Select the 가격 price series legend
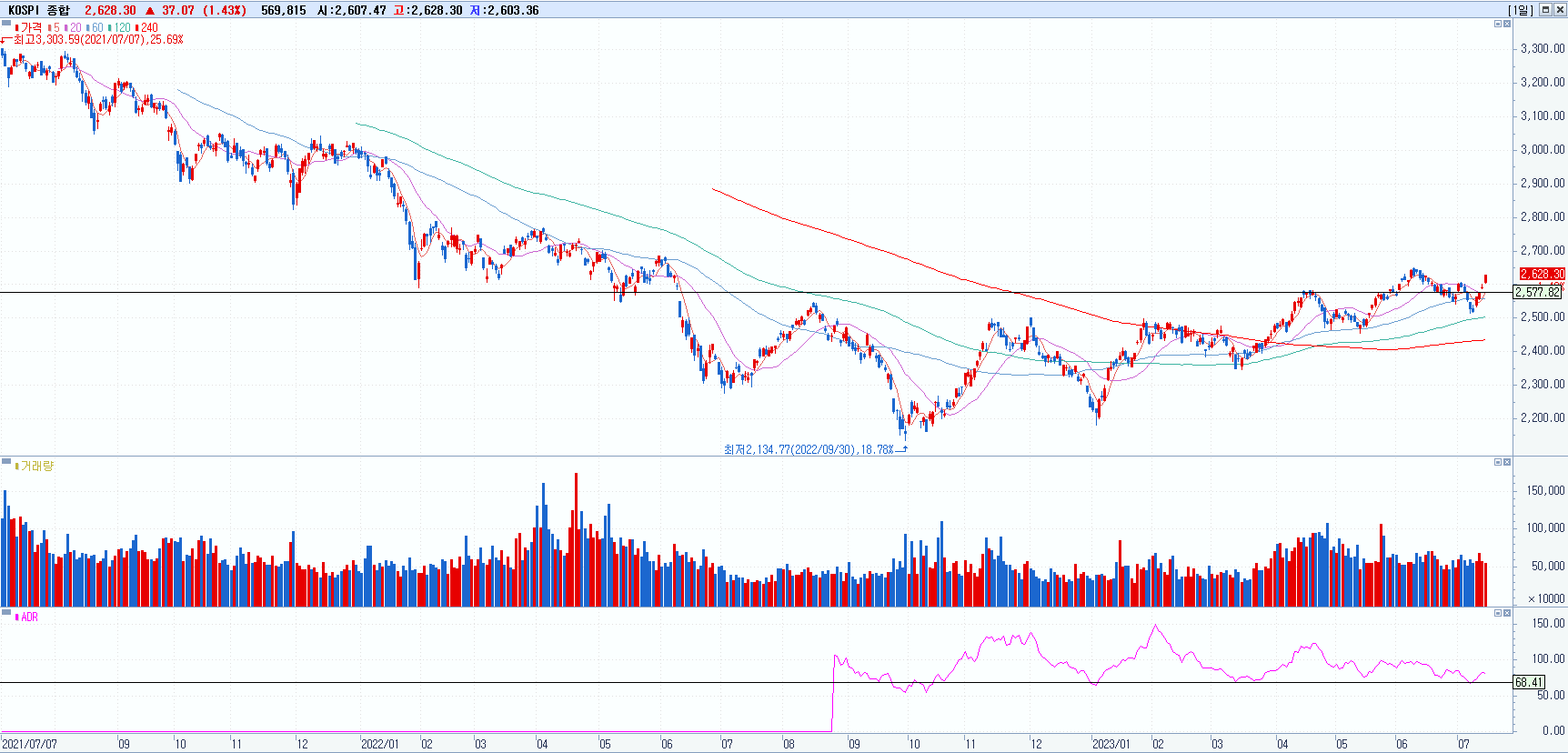The height and width of the screenshot is (753, 1568). 28,27
